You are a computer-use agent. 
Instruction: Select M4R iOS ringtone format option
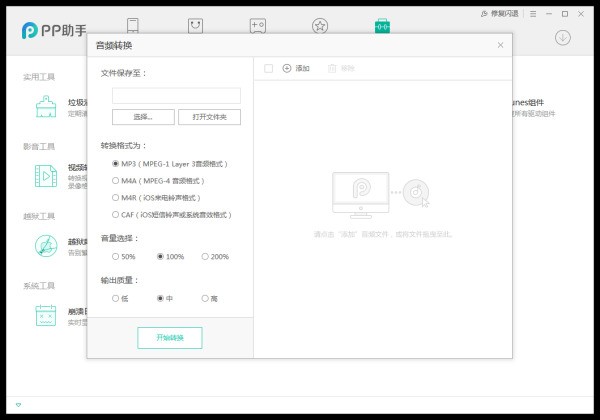pyautogui.click(x=116, y=197)
